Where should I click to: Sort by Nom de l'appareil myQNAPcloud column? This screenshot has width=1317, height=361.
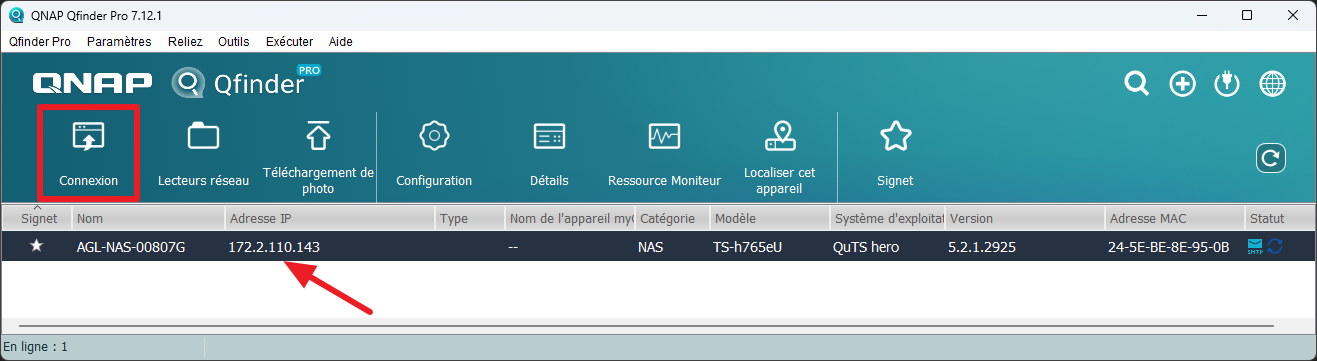tap(569, 218)
